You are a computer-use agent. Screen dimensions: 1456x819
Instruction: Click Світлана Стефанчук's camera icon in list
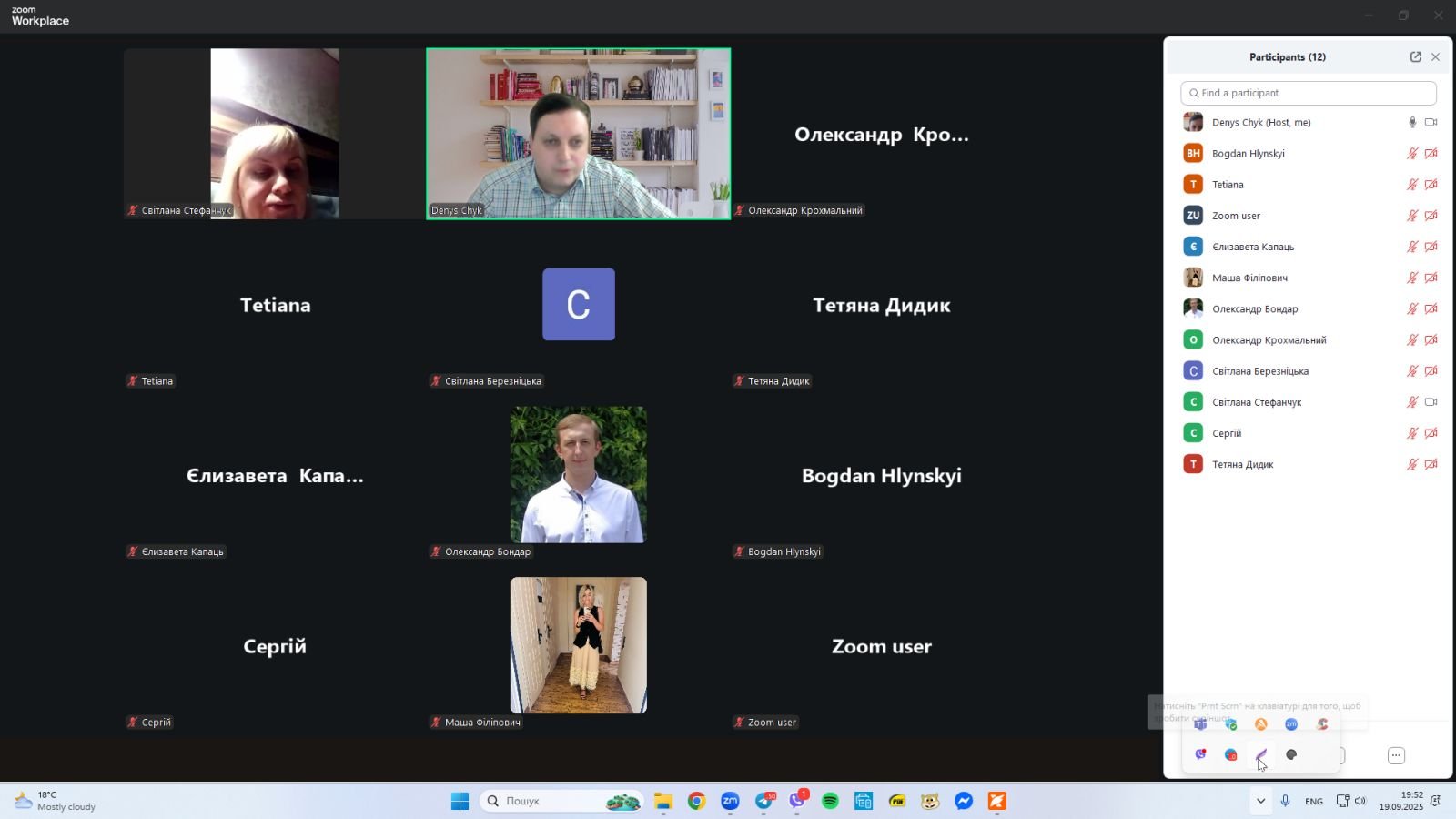click(1431, 402)
